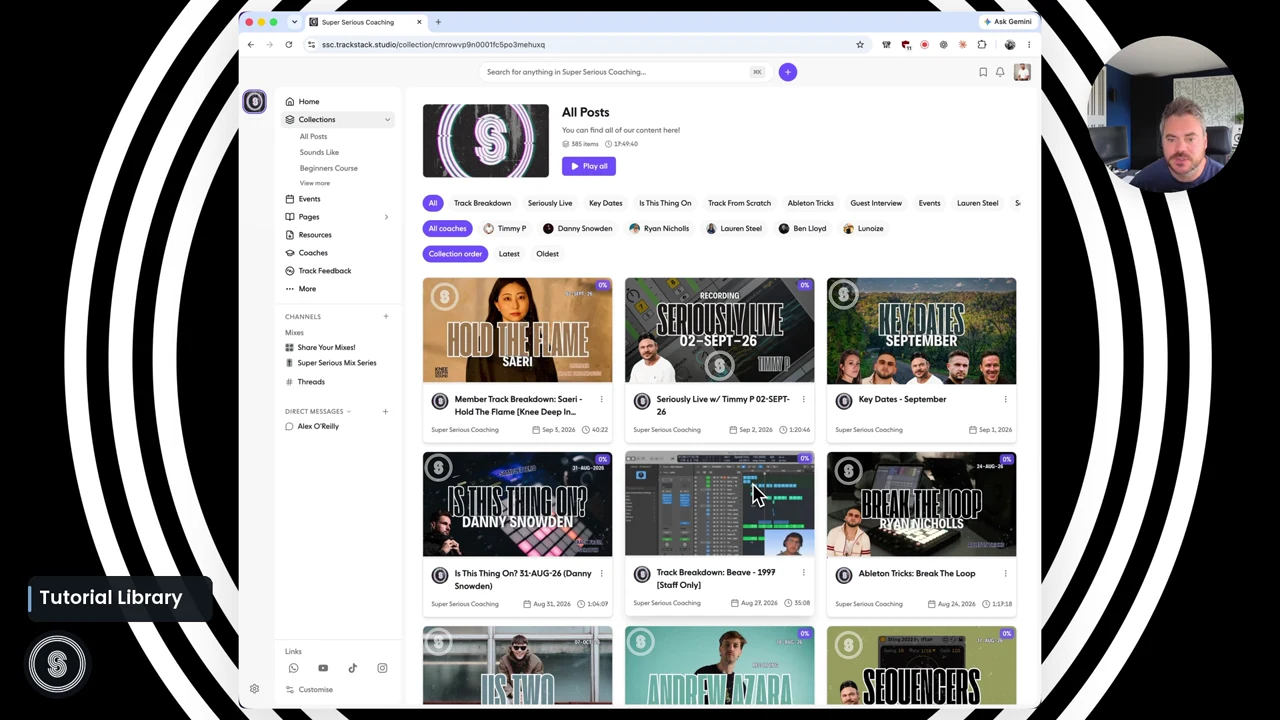Image resolution: width=1280 pixels, height=720 pixels.
Task: Start a new direct message with plus
Action: coord(385,411)
